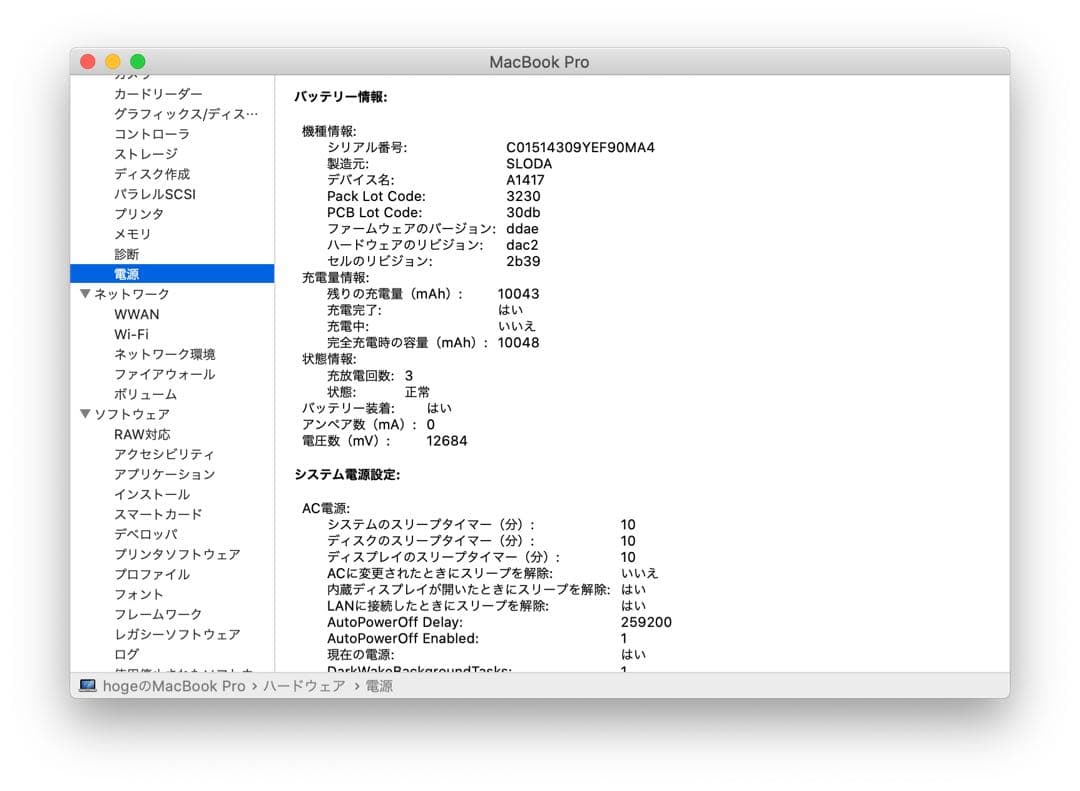Click the computer icon in the breadcrumb bar
This screenshot has width=1080, height=791.
click(x=85, y=685)
